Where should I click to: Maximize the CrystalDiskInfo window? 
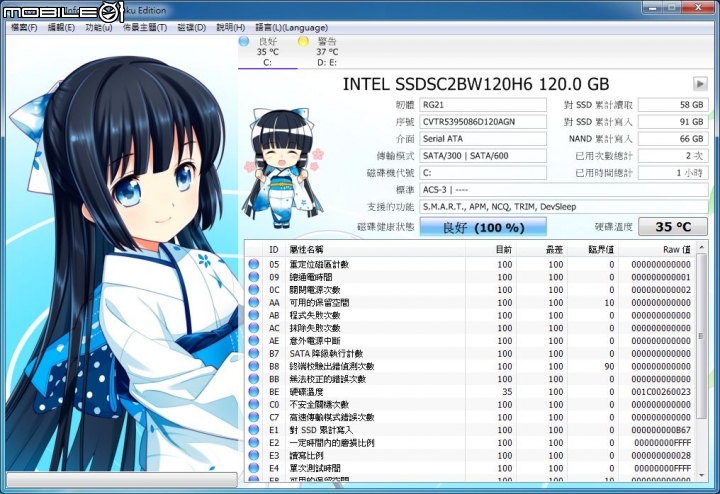tap(672, 7)
